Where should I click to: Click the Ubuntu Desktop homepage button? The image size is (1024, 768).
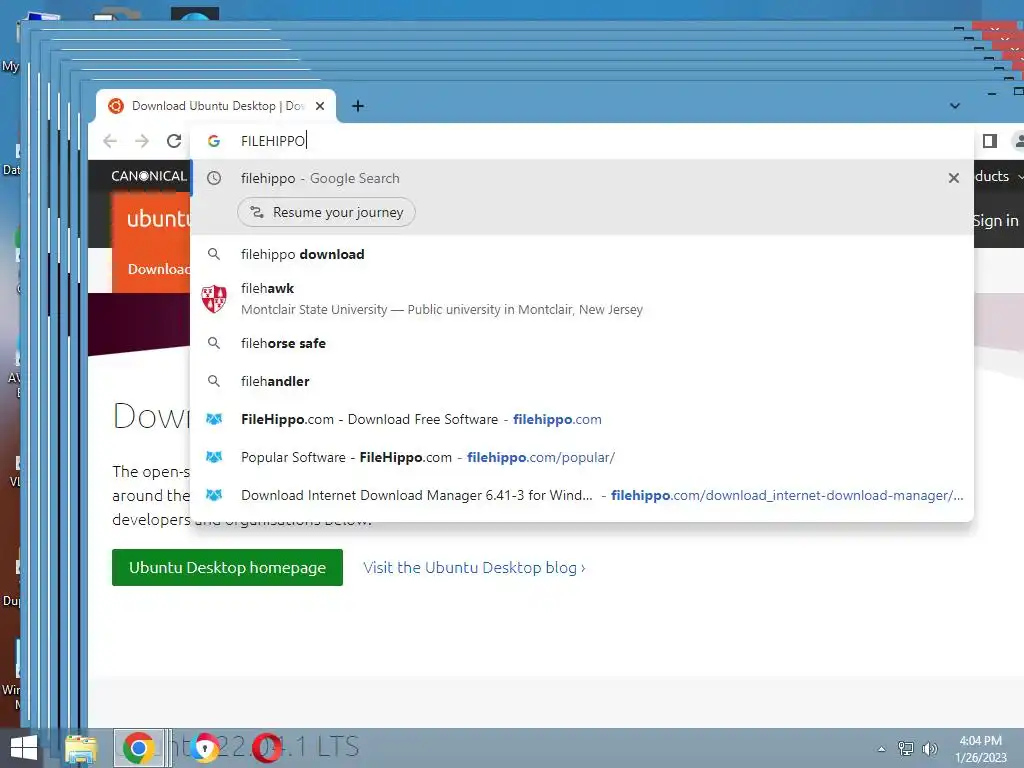[227, 568]
